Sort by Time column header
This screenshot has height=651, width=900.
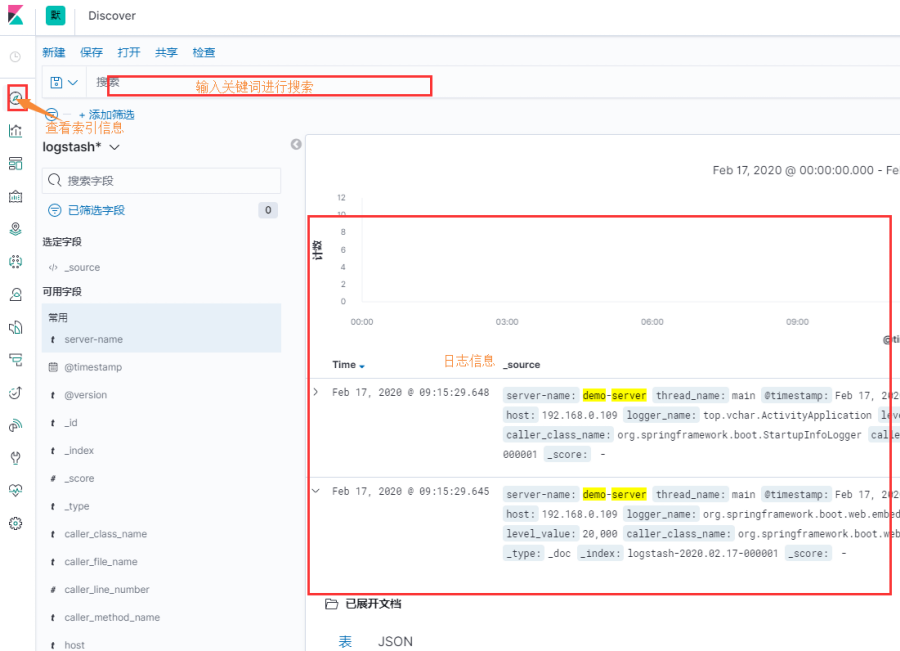348,365
